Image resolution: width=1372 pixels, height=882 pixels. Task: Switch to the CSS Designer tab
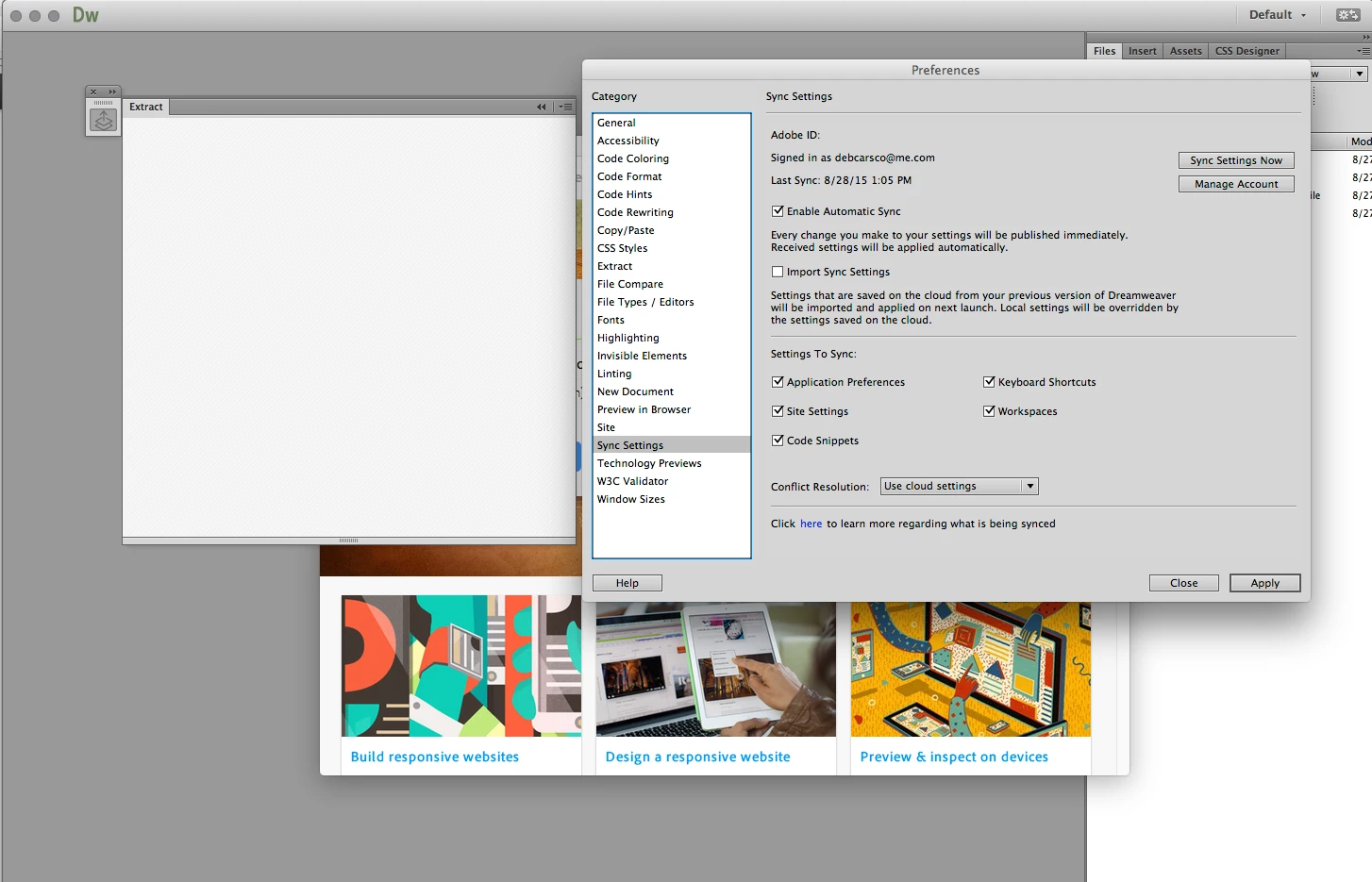coord(1247,51)
